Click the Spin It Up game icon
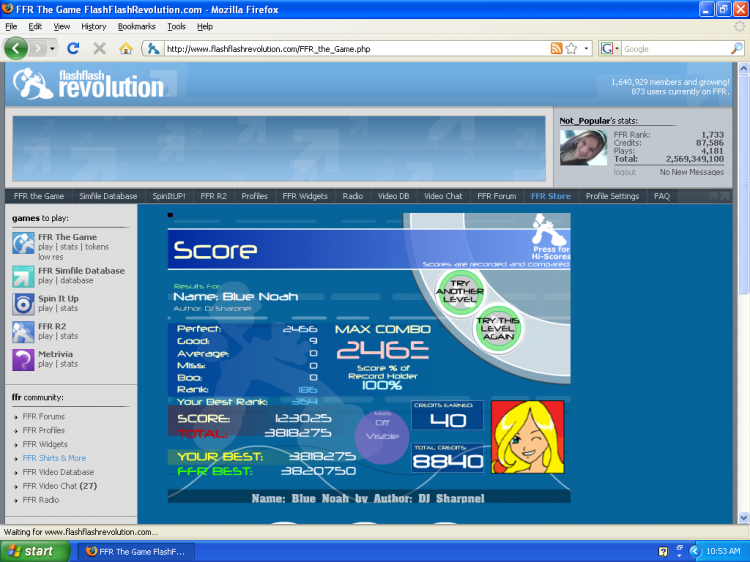 (23, 304)
